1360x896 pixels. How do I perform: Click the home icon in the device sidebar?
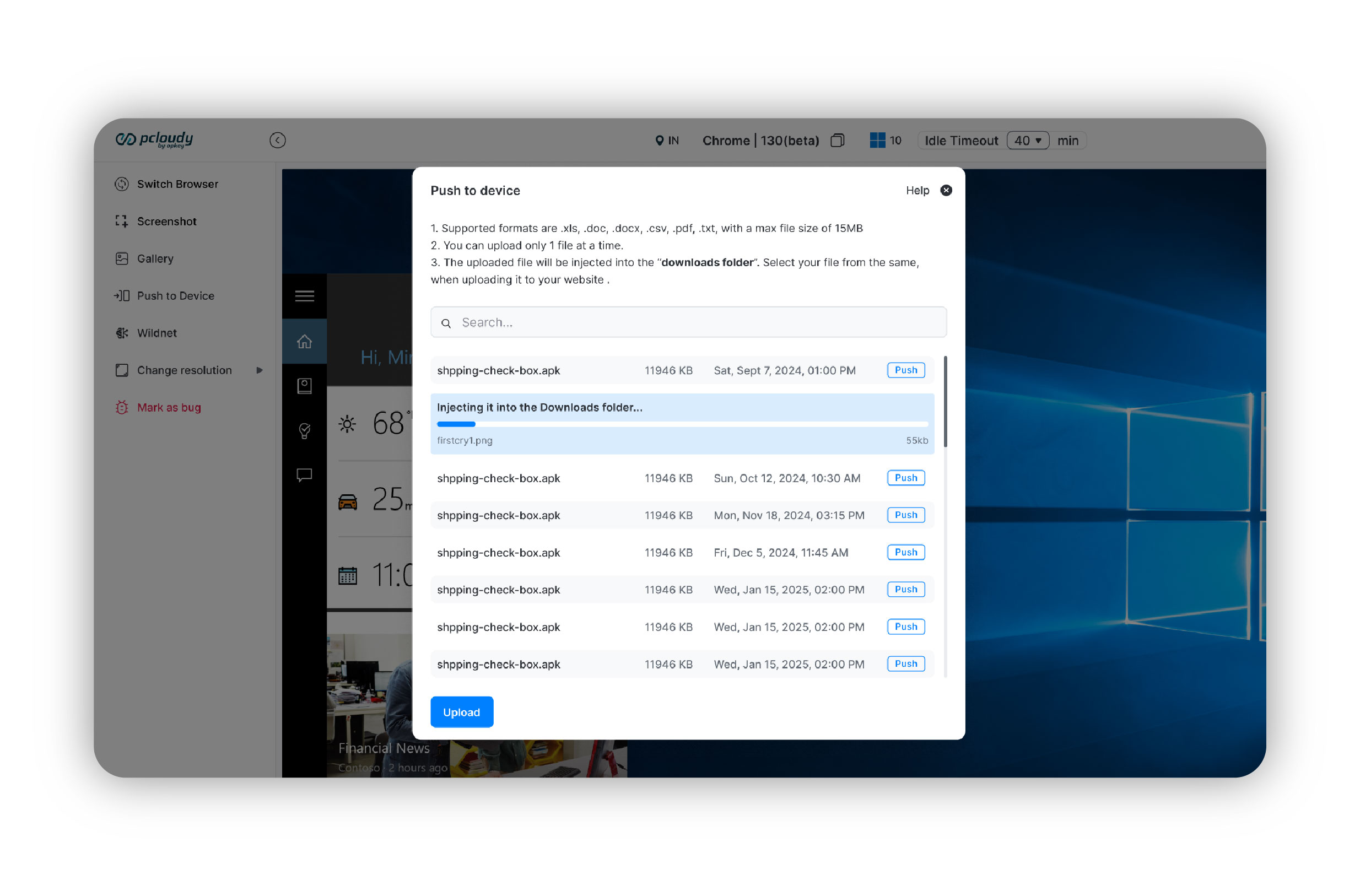(305, 342)
